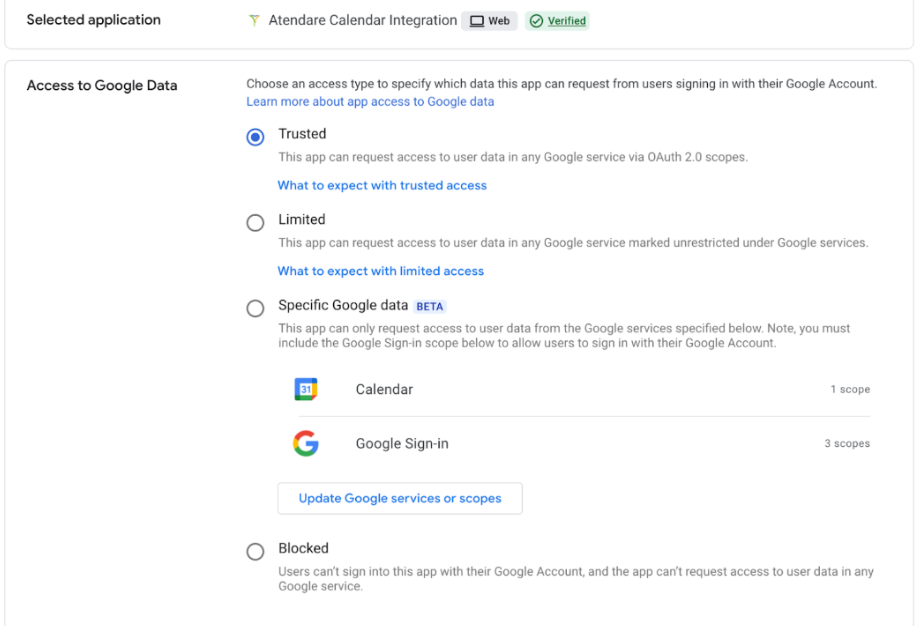
Task: Click the Web platform badge icon
Action: (x=477, y=21)
